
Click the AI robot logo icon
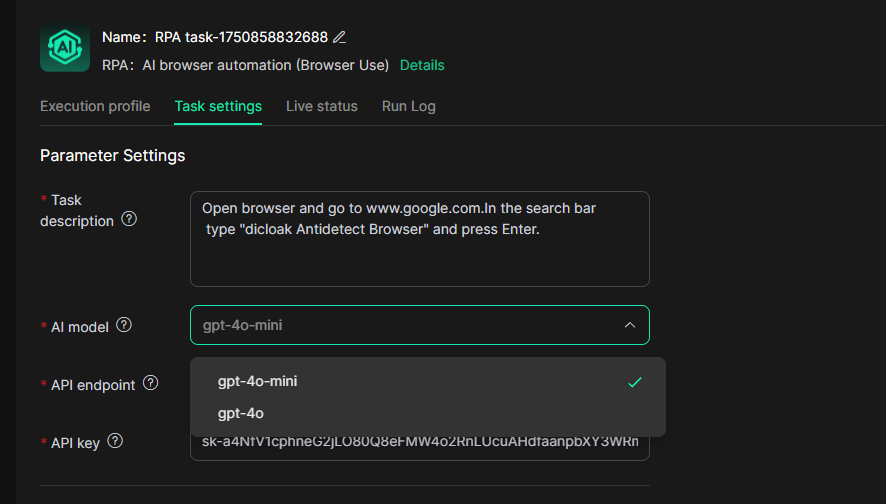[x=65, y=47]
